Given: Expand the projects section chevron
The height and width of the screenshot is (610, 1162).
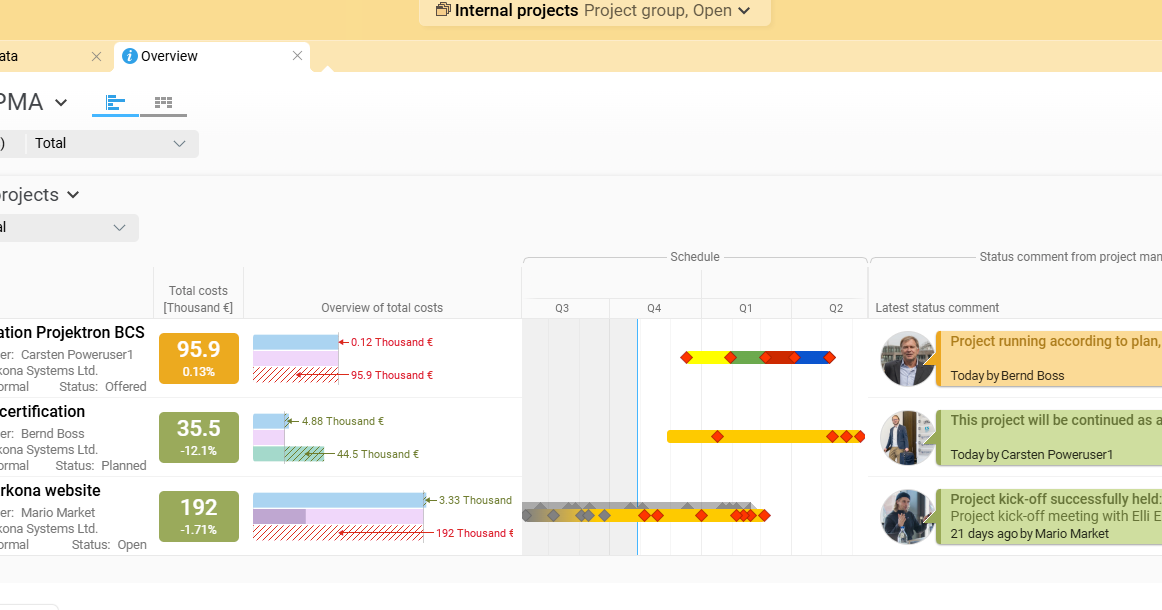Looking at the screenshot, I should [x=73, y=195].
